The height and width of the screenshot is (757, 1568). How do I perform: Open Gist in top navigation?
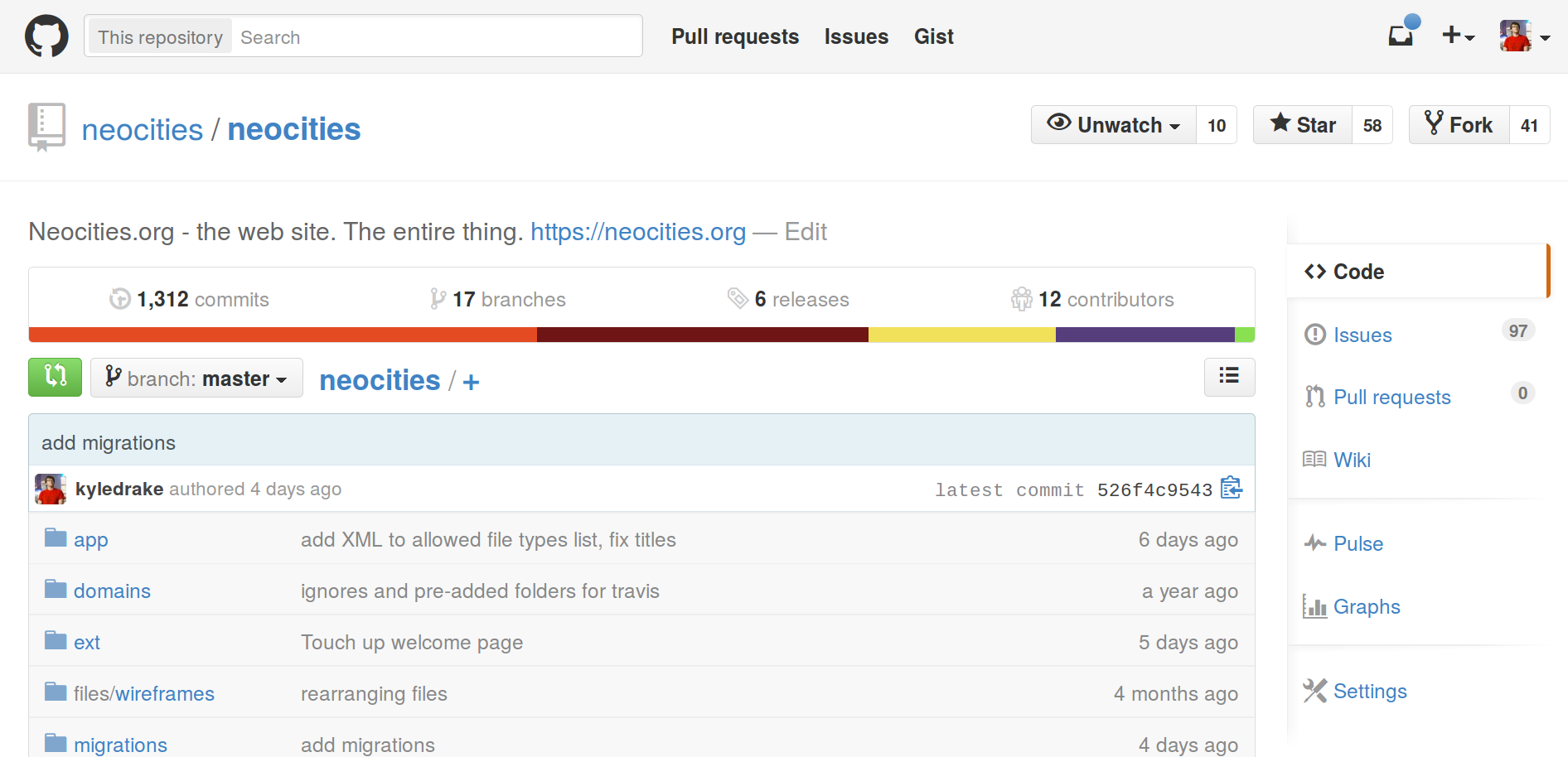coord(934,36)
